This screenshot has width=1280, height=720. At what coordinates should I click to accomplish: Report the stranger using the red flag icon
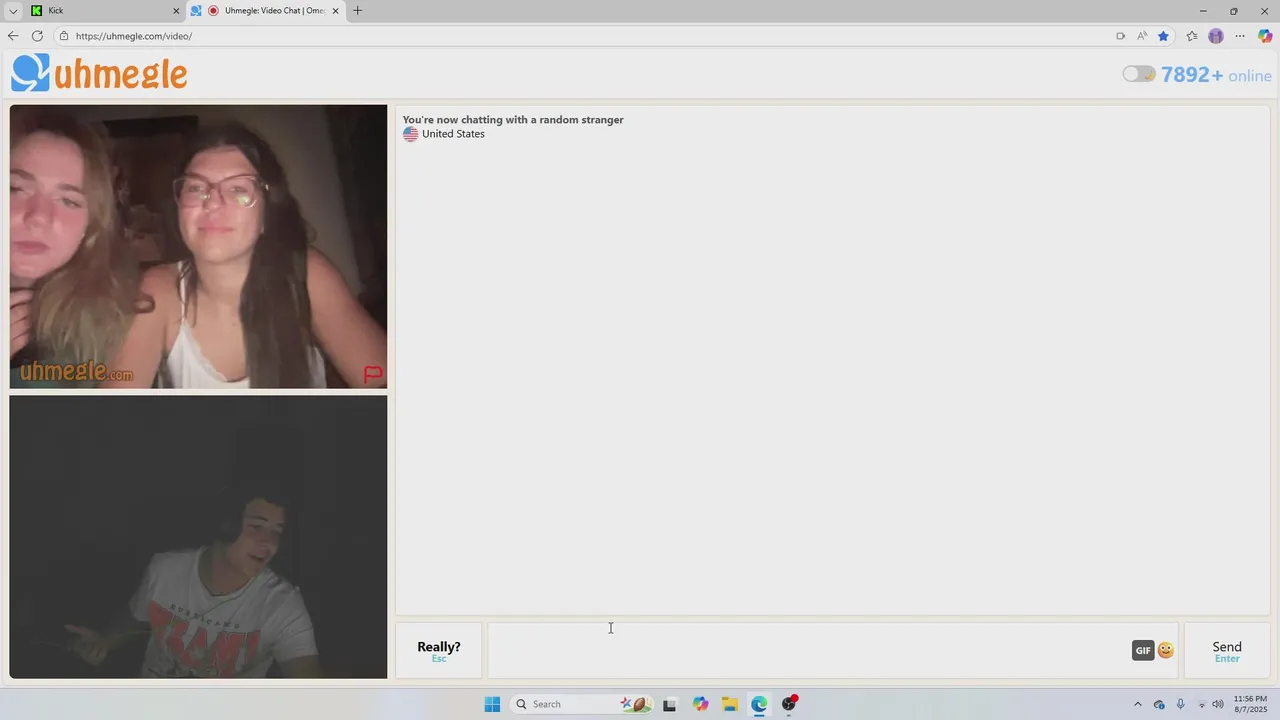373,373
